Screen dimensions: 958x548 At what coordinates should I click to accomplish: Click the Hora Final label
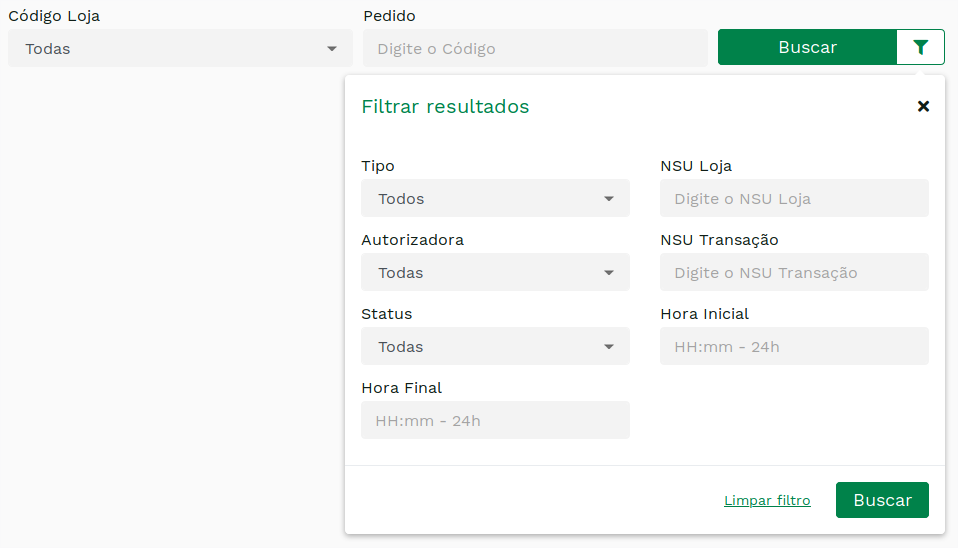click(401, 388)
